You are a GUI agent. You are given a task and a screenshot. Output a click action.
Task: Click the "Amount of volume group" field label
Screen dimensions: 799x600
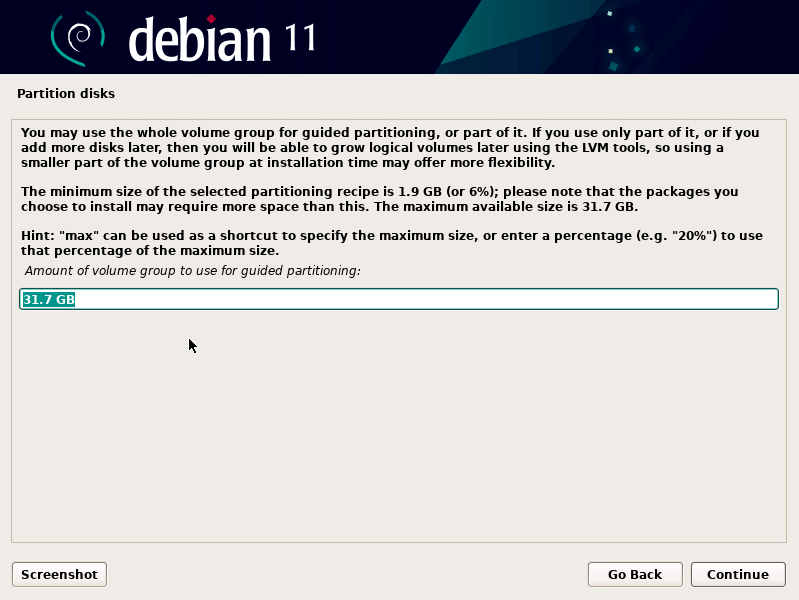(x=192, y=271)
